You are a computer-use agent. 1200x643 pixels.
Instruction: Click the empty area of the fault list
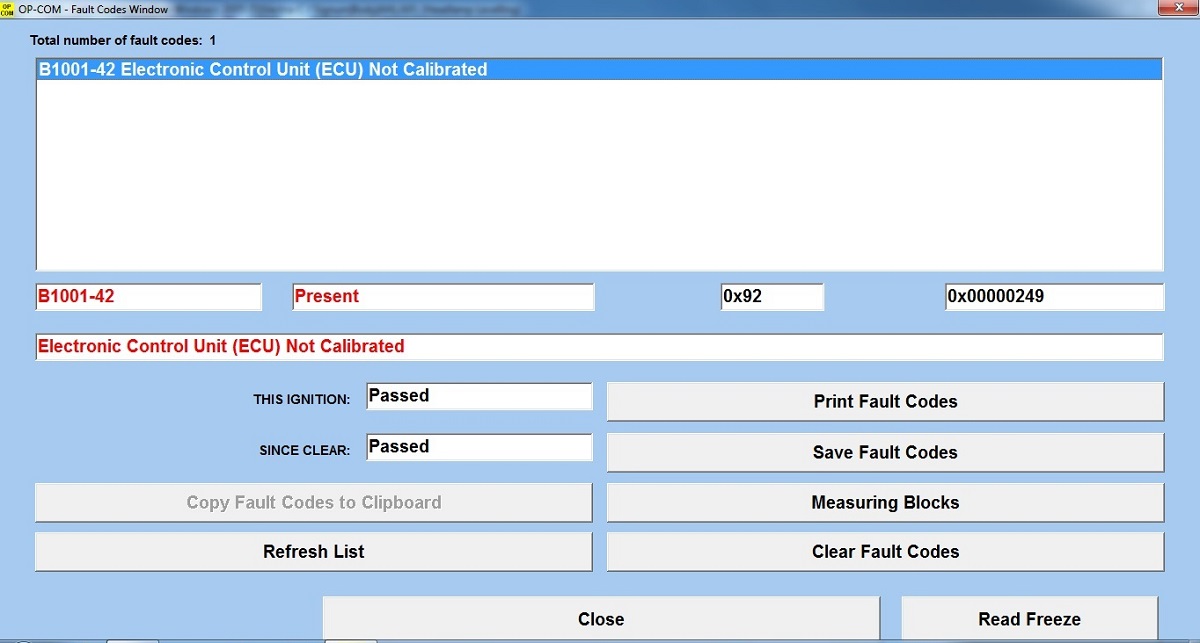pyautogui.click(x=599, y=180)
